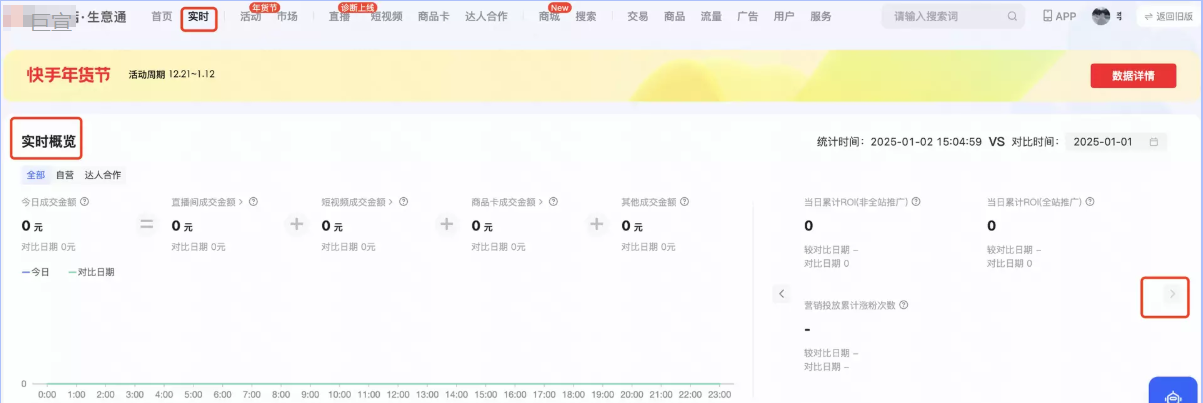Open 达人合作 in top navigation

pyautogui.click(x=486, y=17)
